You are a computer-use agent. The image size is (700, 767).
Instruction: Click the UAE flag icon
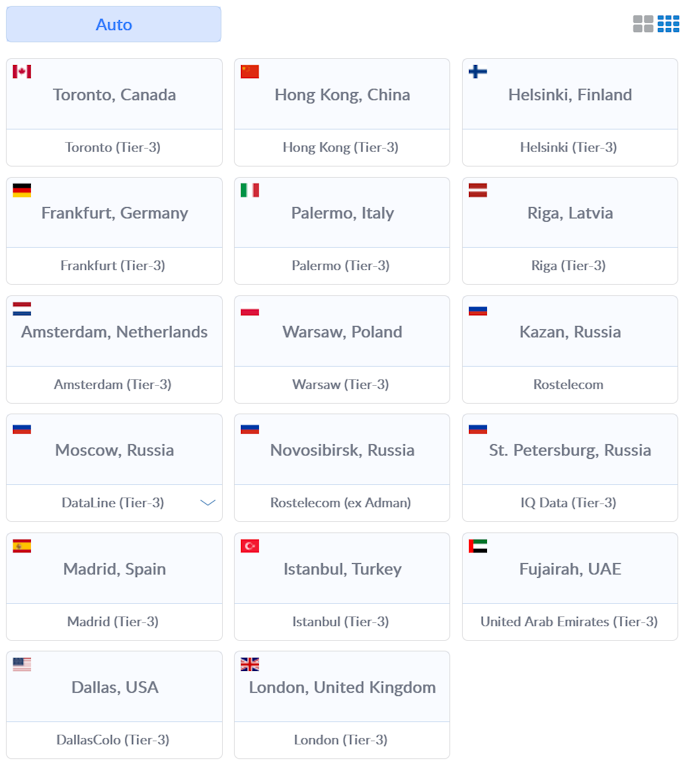[478, 546]
